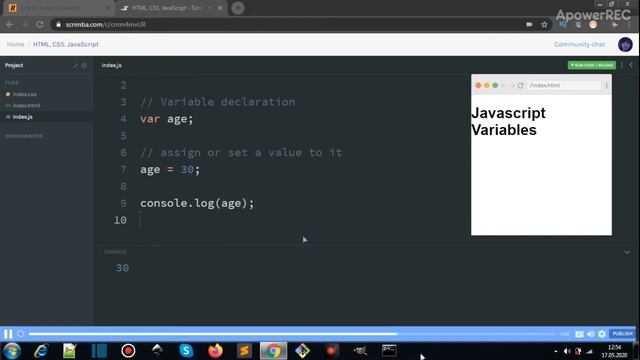Click the project edit pencil icon

pyautogui.click(x=76, y=65)
